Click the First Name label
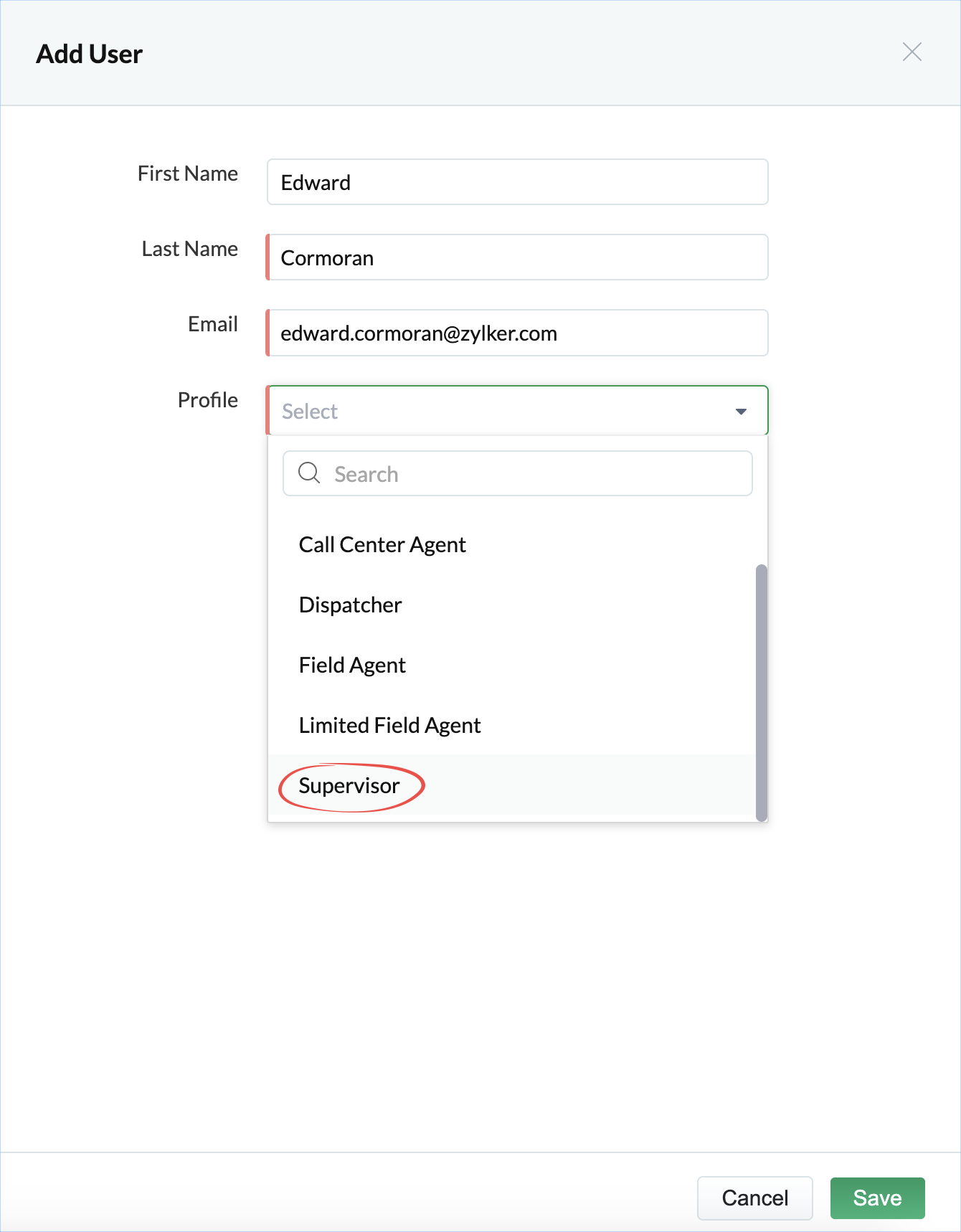Screen dimensions: 961x1232 (x=188, y=174)
